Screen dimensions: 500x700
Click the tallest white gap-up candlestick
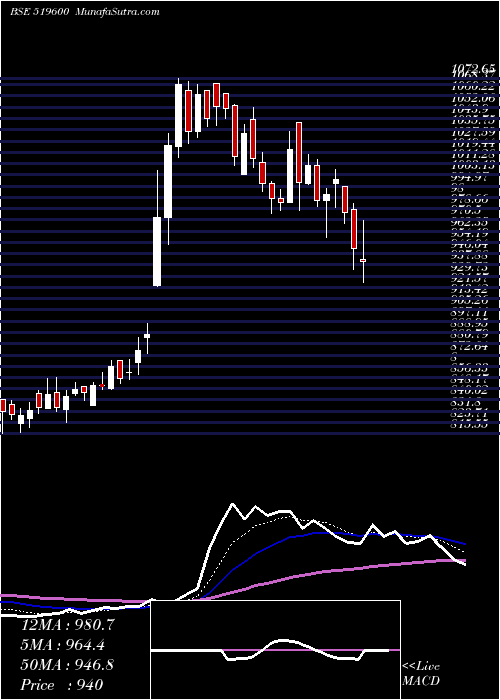pos(157,251)
